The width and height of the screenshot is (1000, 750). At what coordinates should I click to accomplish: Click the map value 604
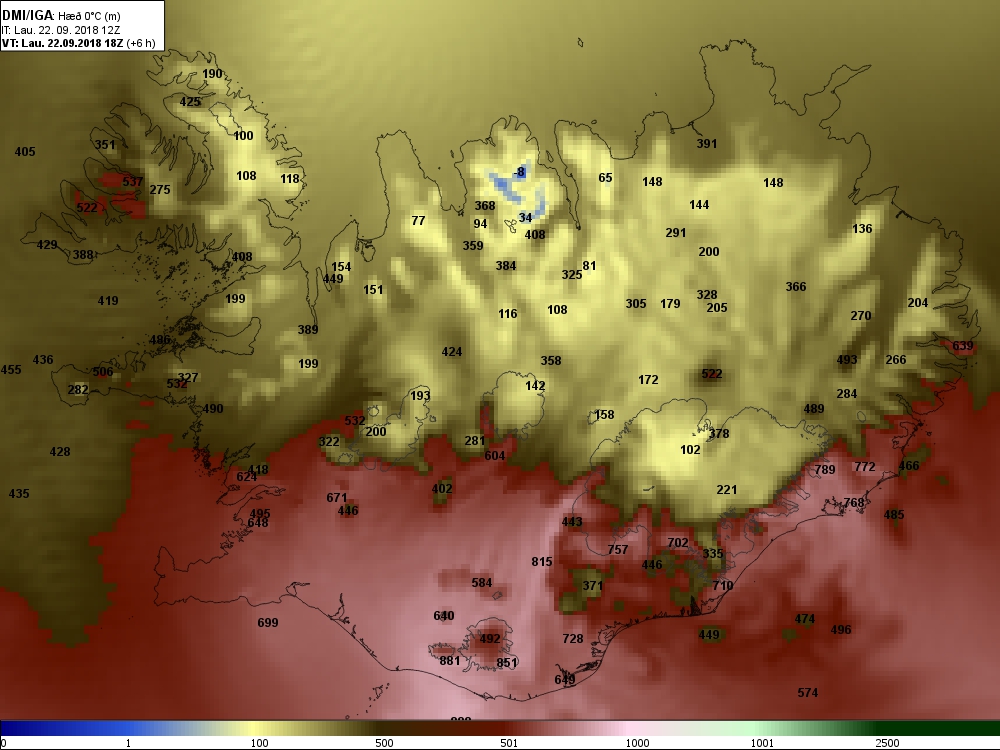pyautogui.click(x=494, y=455)
